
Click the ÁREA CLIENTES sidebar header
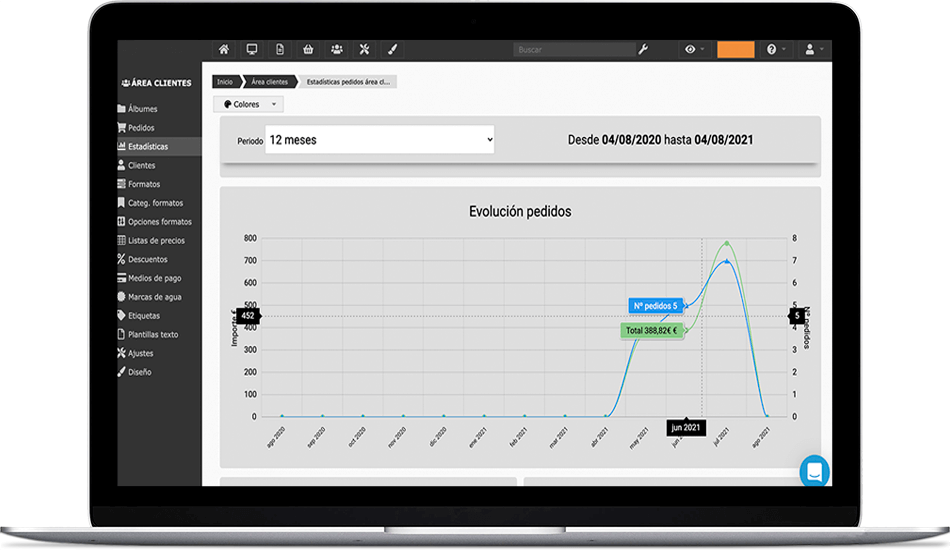coord(156,83)
